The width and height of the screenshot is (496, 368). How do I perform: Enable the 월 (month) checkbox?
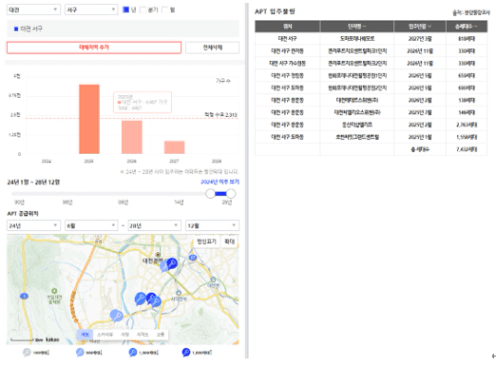[x=165, y=10]
